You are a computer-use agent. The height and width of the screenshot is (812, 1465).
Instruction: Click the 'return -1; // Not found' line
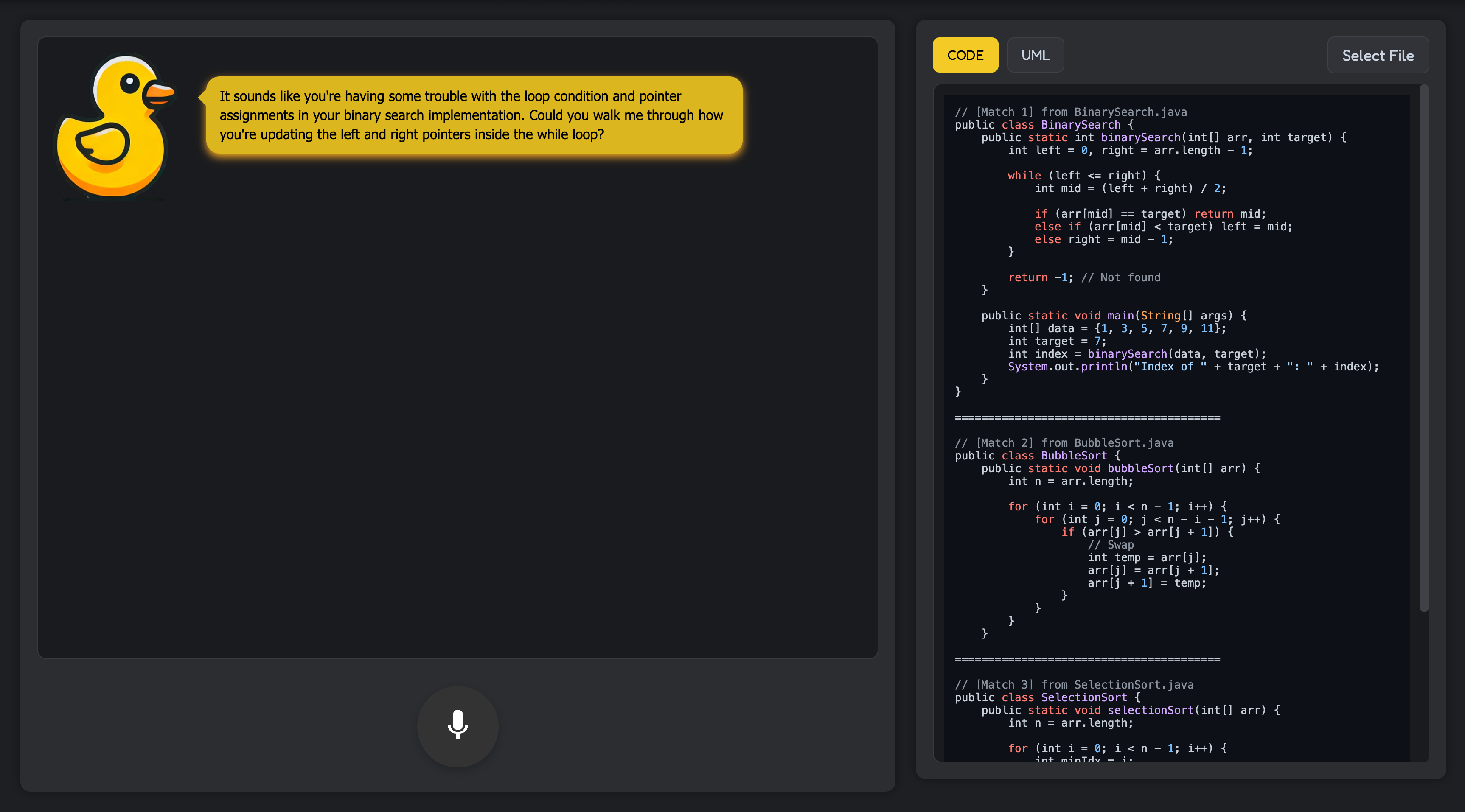coord(1083,277)
